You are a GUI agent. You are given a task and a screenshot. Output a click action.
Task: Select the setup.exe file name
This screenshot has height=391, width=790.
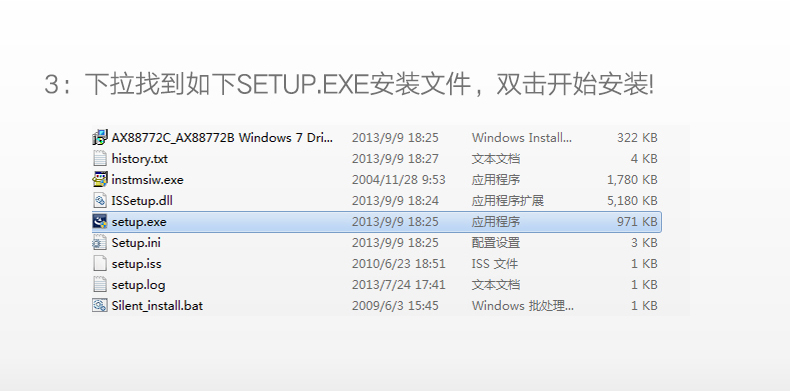point(139,222)
